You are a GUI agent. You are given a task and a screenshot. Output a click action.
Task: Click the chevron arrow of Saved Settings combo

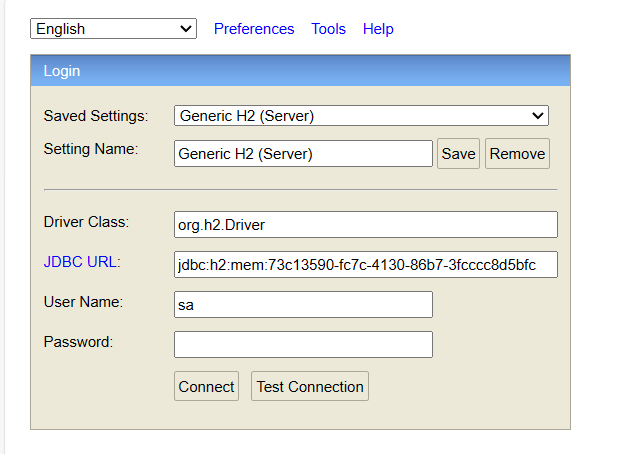538,116
